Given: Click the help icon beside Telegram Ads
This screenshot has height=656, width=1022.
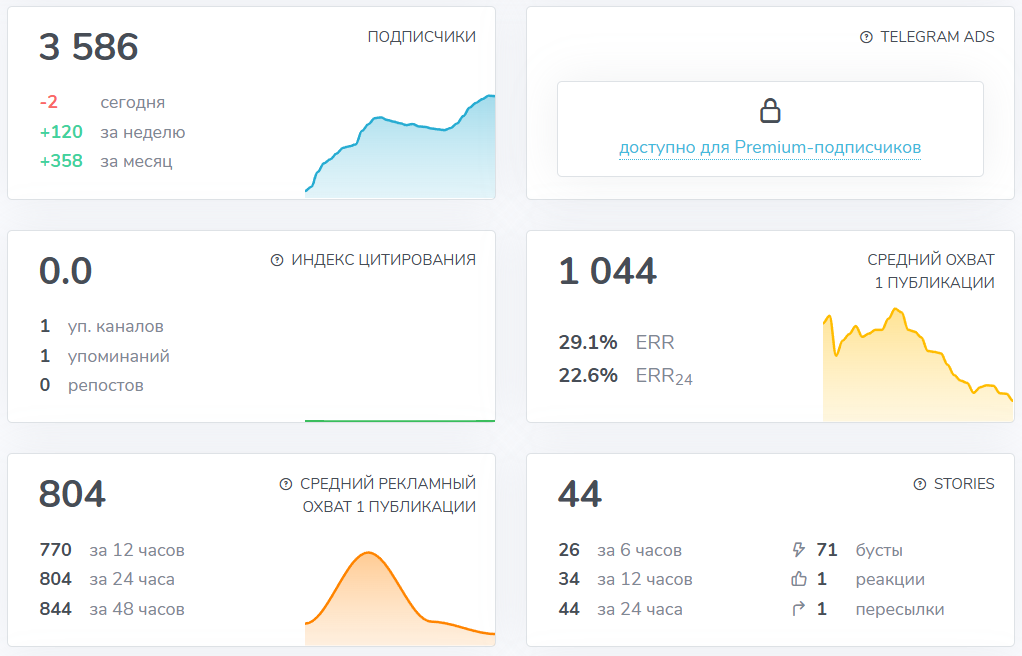Looking at the screenshot, I should 866,37.
